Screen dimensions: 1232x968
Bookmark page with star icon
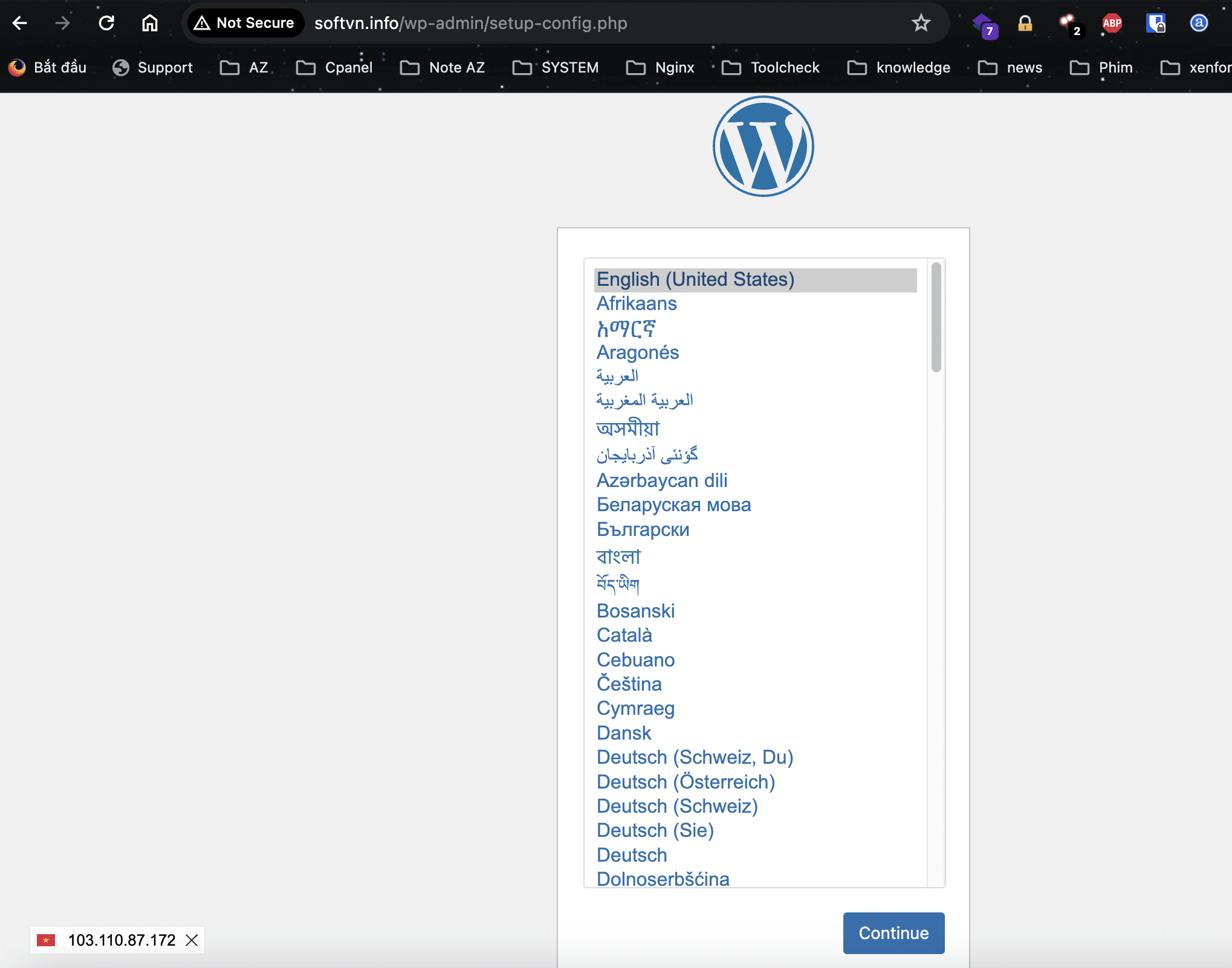tap(921, 23)
